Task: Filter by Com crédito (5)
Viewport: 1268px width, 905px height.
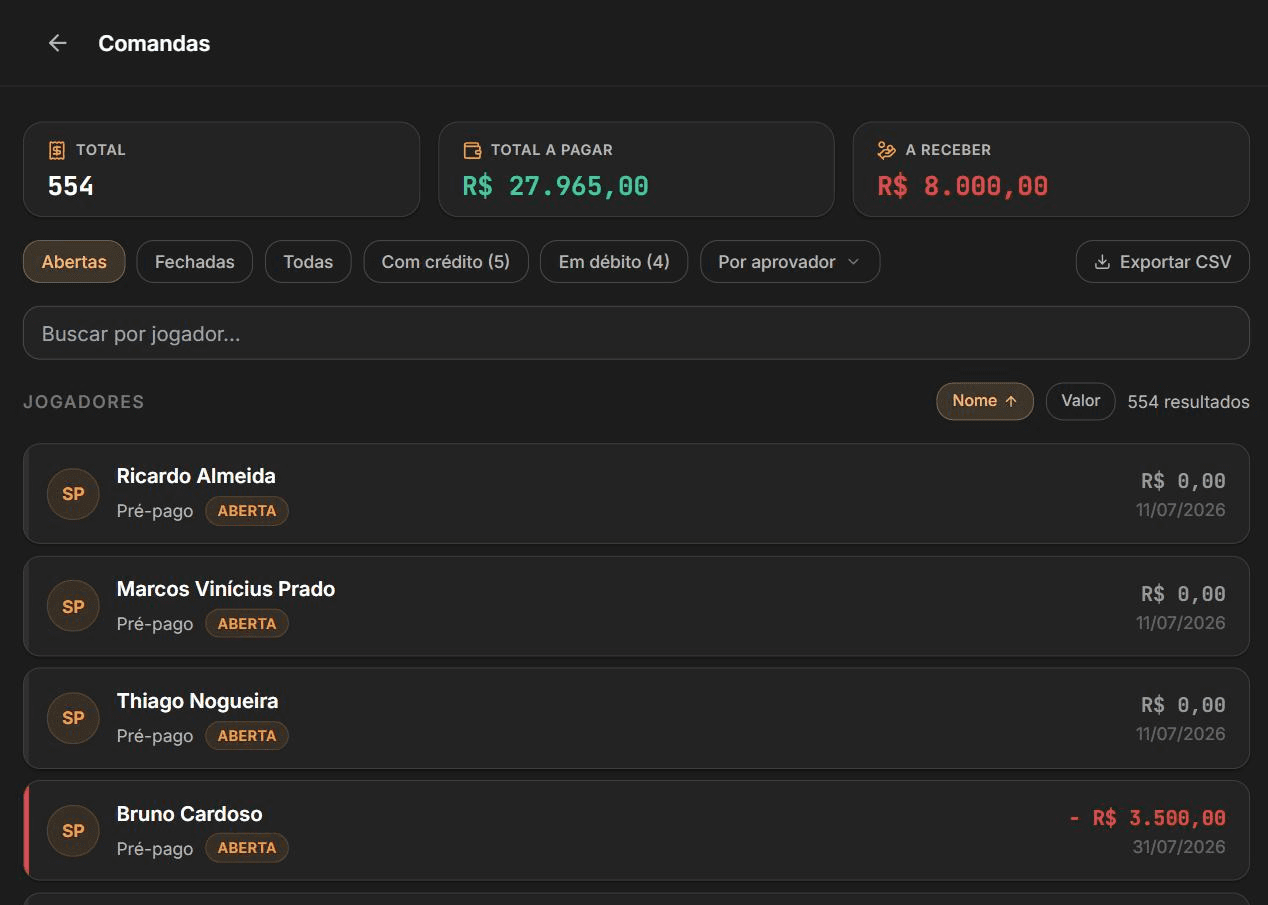Action: point(446,262)
